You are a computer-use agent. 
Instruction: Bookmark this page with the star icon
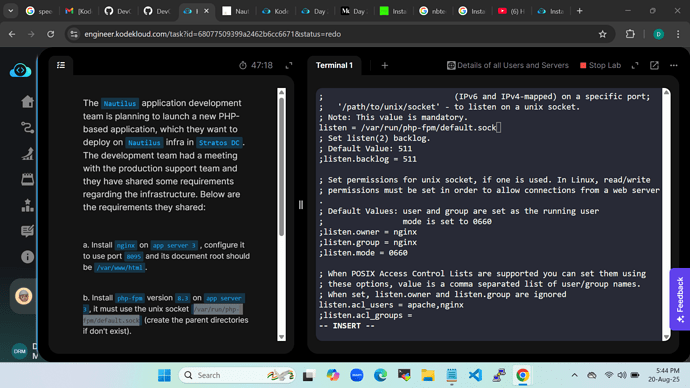602,34
